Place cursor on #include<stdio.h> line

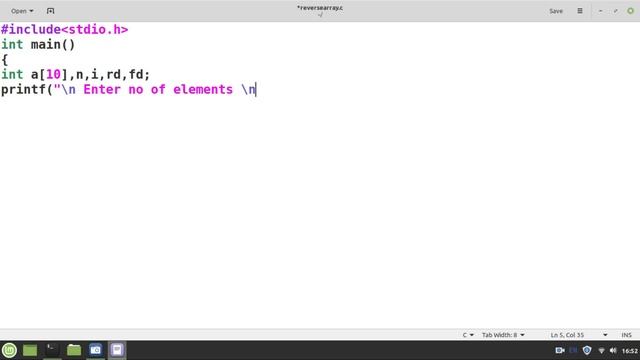click(x=64, y=29)
